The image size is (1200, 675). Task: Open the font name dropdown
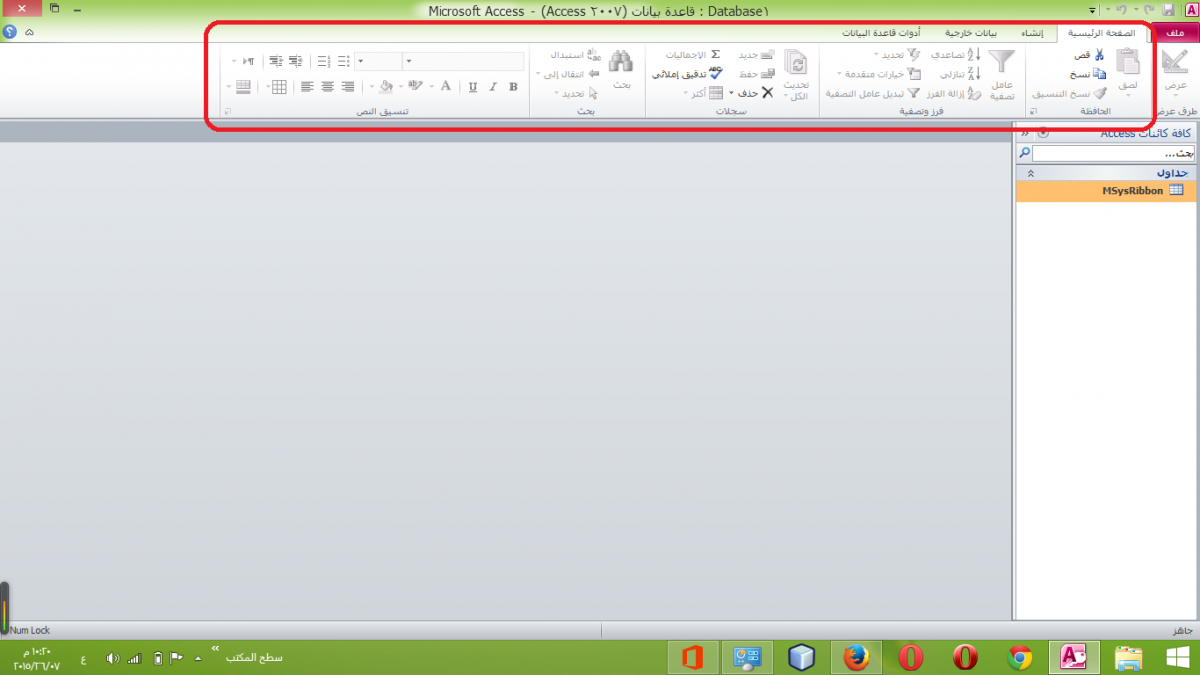point(408,61)
